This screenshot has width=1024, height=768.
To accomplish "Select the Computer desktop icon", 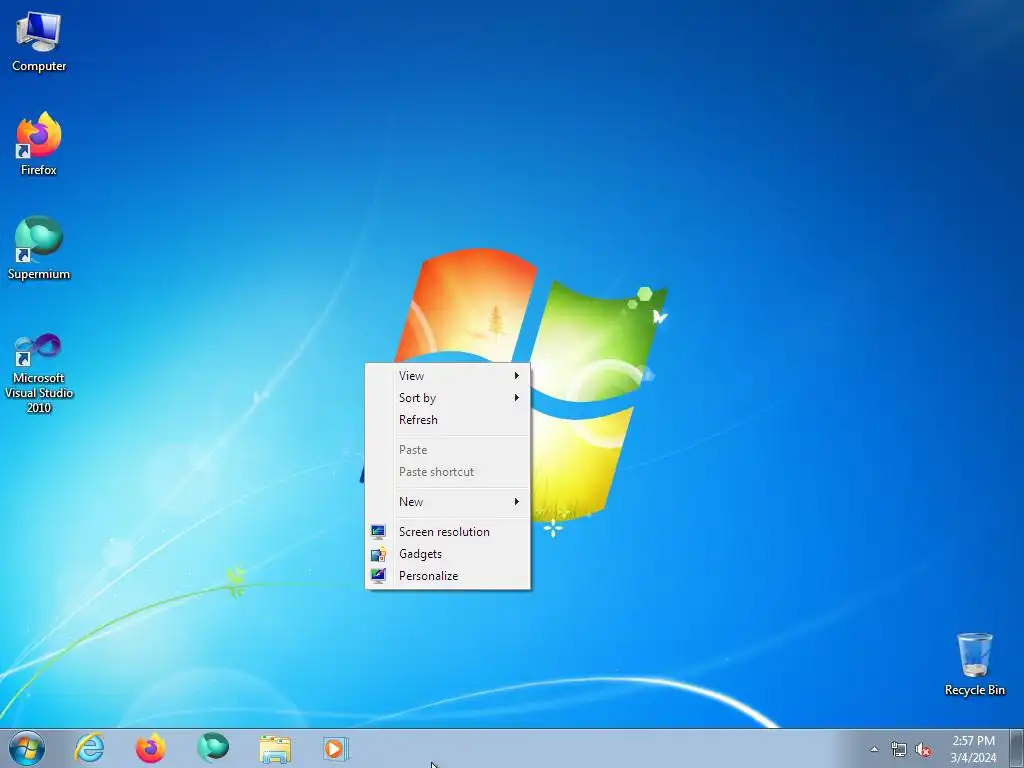I will pyautogui.click(x=39, y=42).
